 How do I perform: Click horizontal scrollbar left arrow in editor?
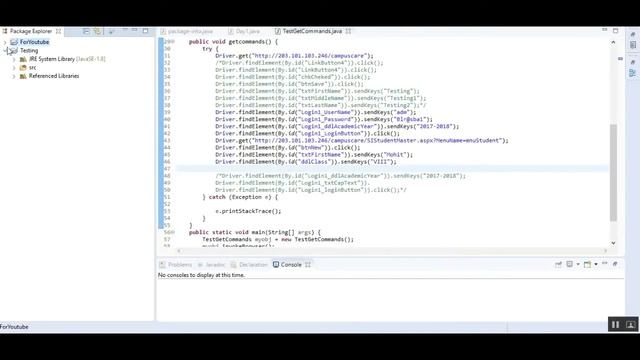point(179,251)
